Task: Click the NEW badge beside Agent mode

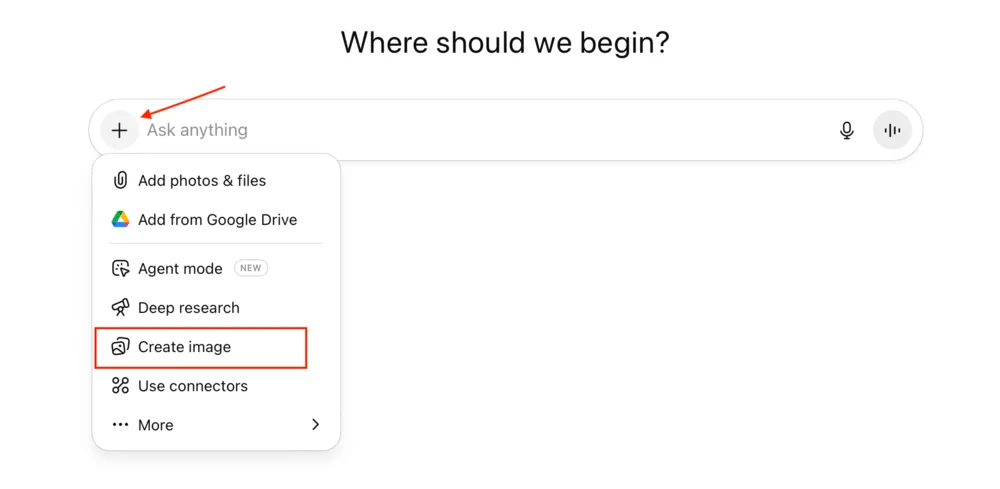Action: point(251,268)
